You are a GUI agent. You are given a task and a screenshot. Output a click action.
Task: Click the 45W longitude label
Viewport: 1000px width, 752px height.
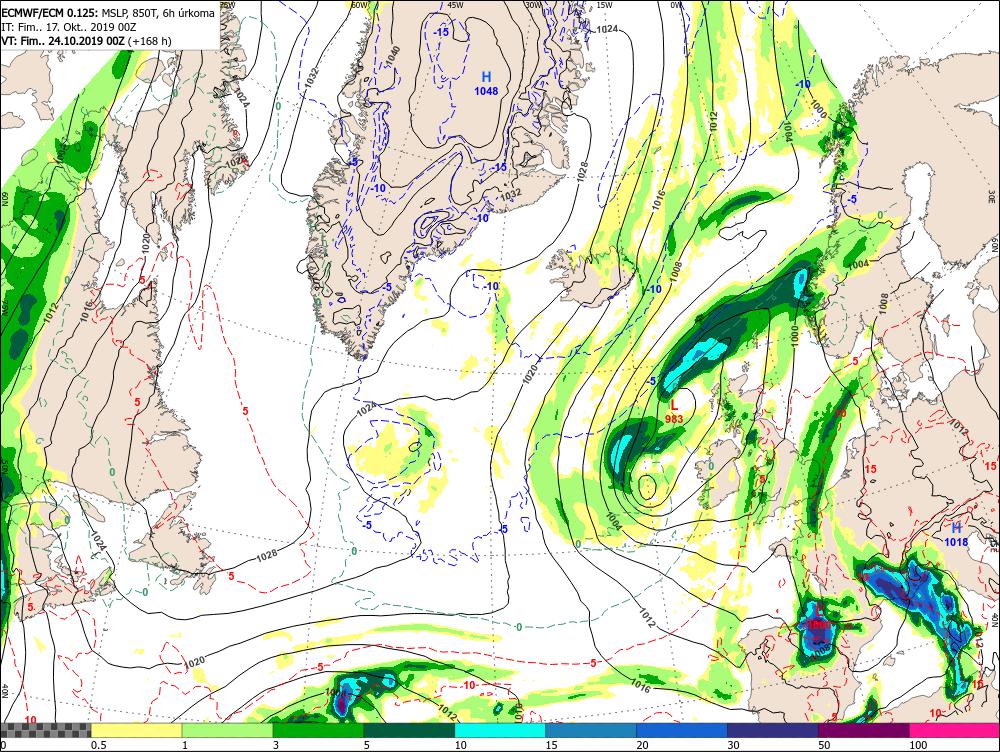click(455, 4)
